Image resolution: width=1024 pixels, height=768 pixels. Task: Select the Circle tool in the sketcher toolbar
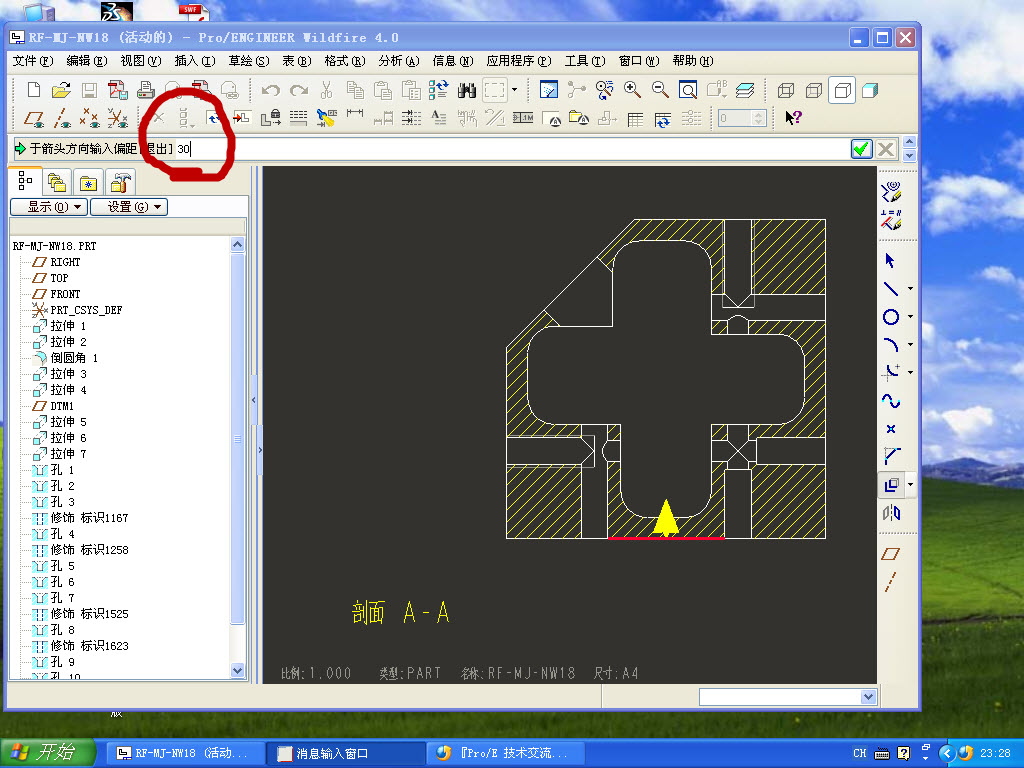click(891, 317)
